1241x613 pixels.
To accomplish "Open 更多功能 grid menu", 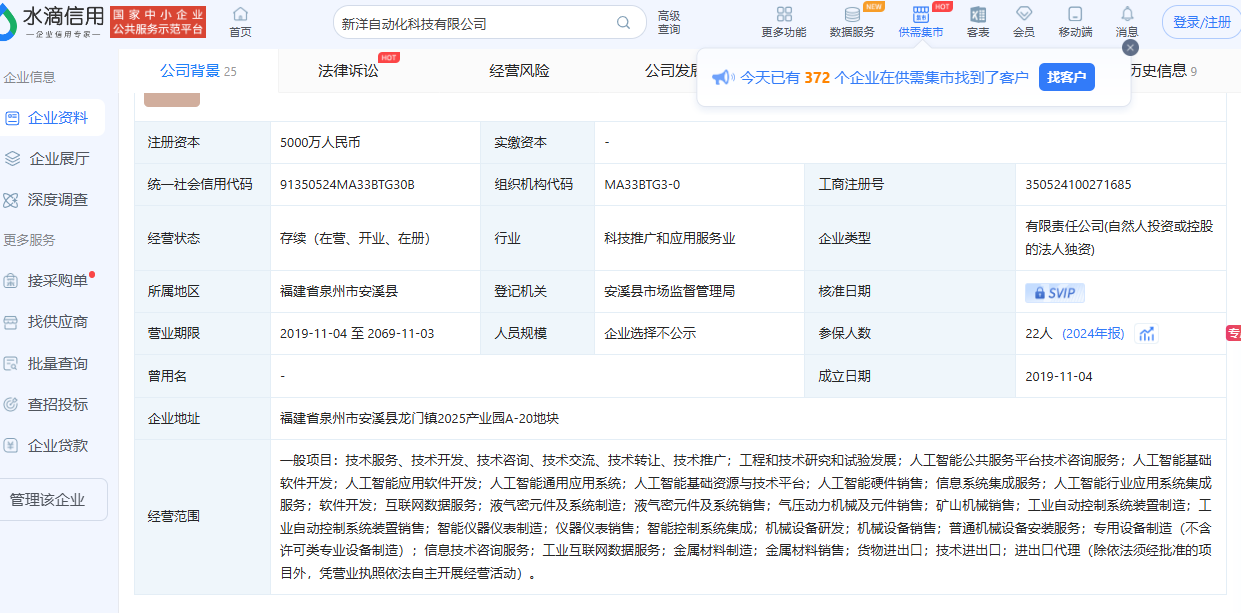I will tap(783, 21).
